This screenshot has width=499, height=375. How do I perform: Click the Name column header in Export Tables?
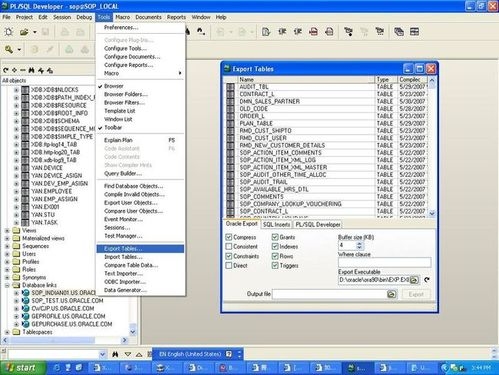306,80
